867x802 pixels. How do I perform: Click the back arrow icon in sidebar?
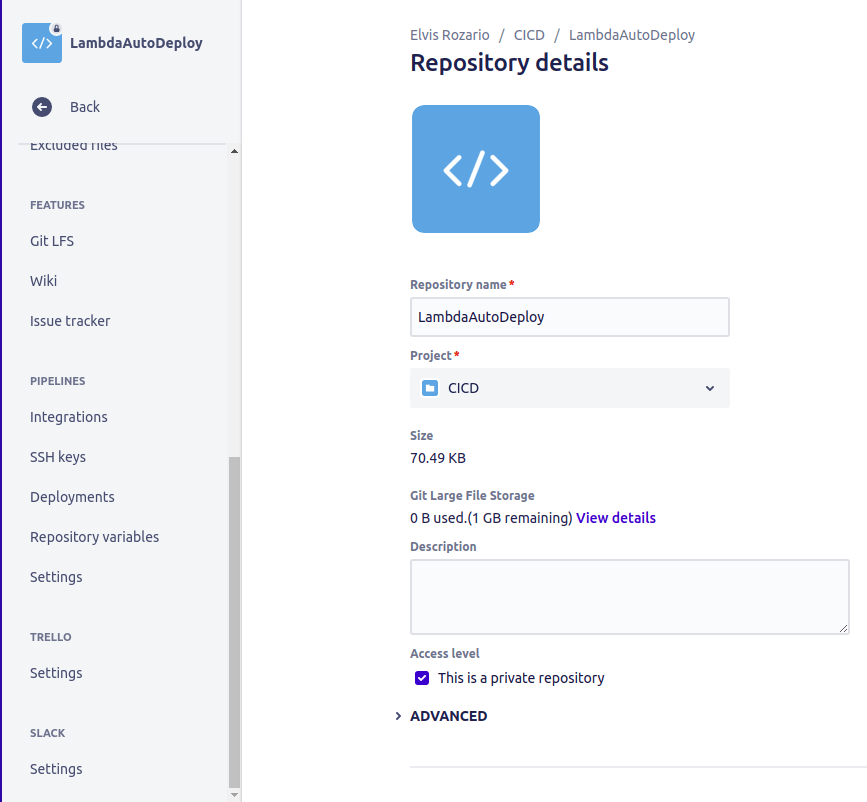pos(41,107)
